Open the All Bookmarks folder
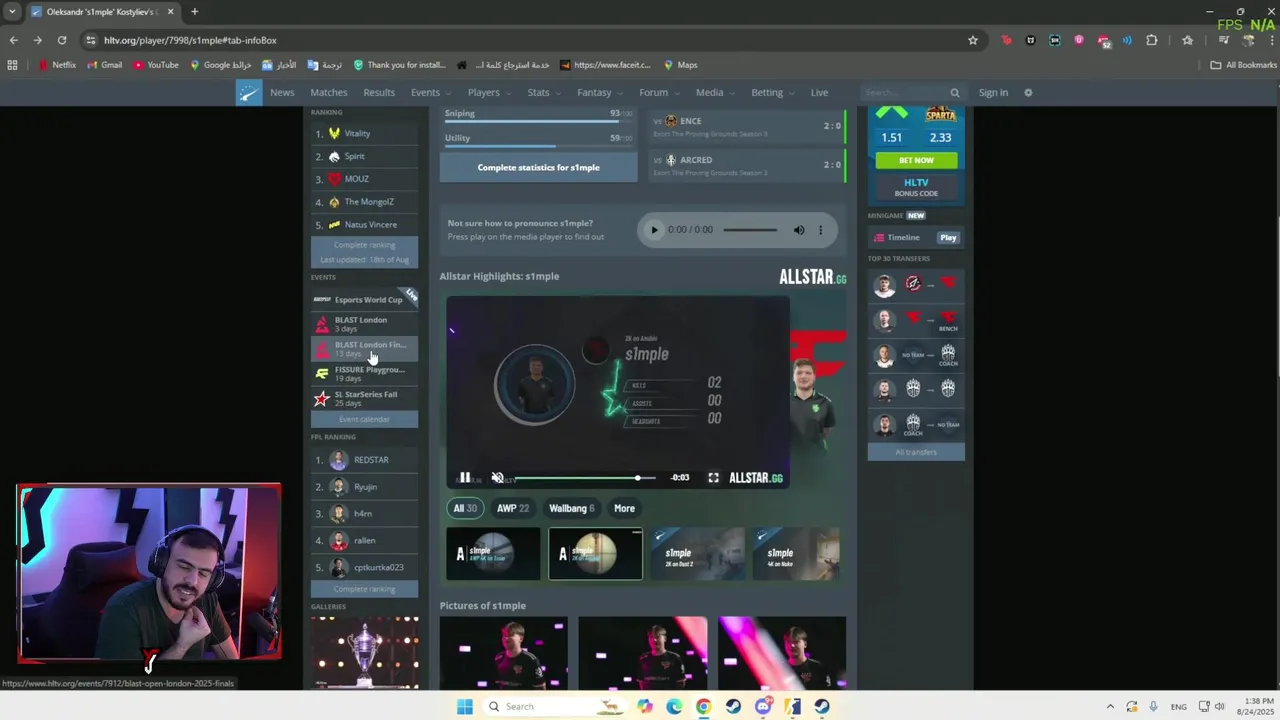 click(x=1243, y=65)
